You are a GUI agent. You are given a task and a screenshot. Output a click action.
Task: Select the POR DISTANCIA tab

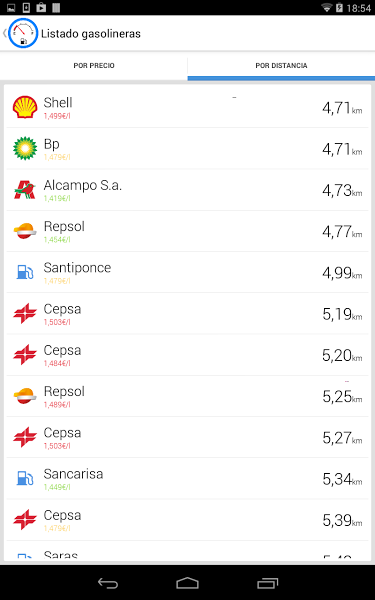coord(281,65)
